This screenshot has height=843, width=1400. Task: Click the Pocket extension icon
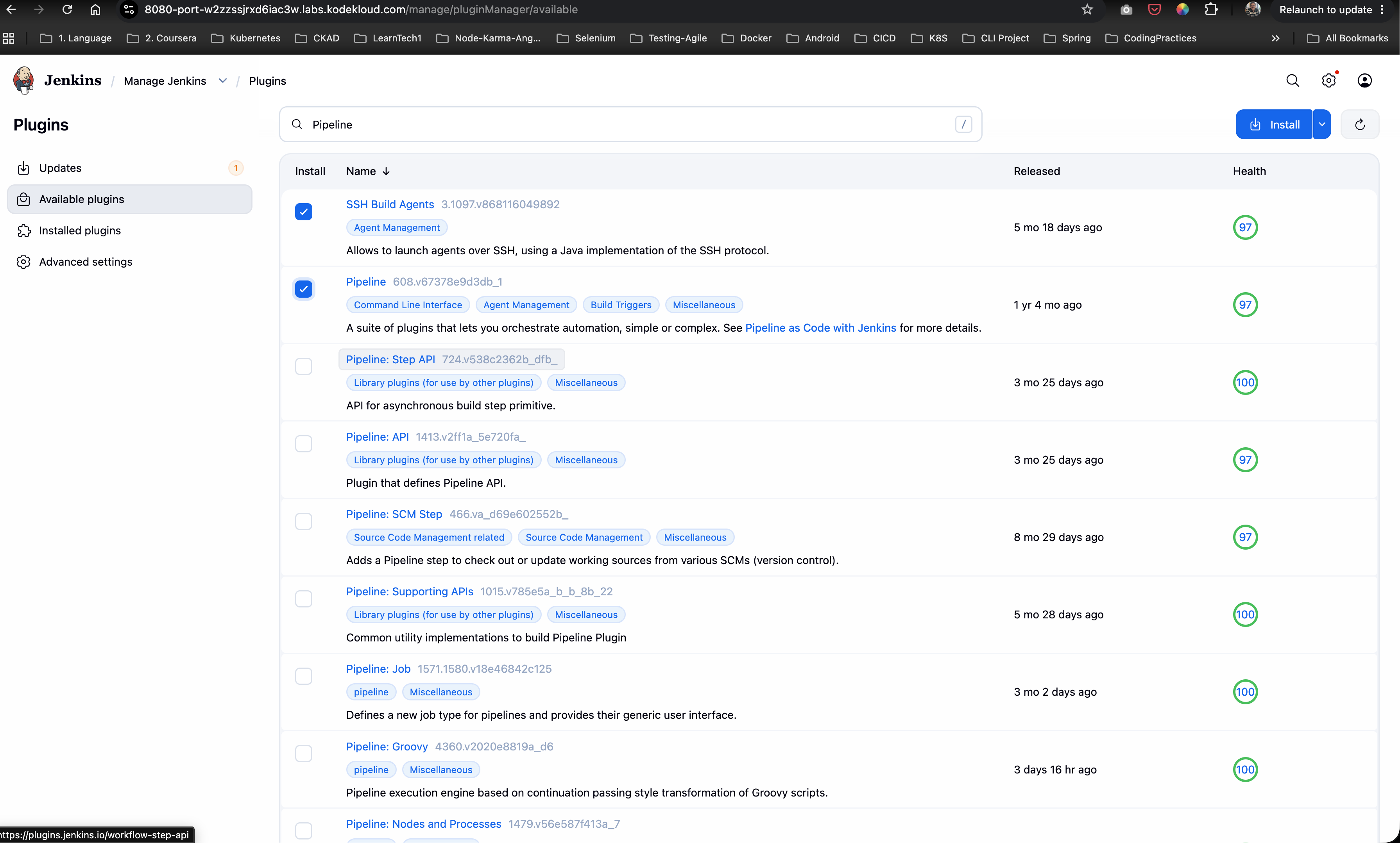point(1154,10)
